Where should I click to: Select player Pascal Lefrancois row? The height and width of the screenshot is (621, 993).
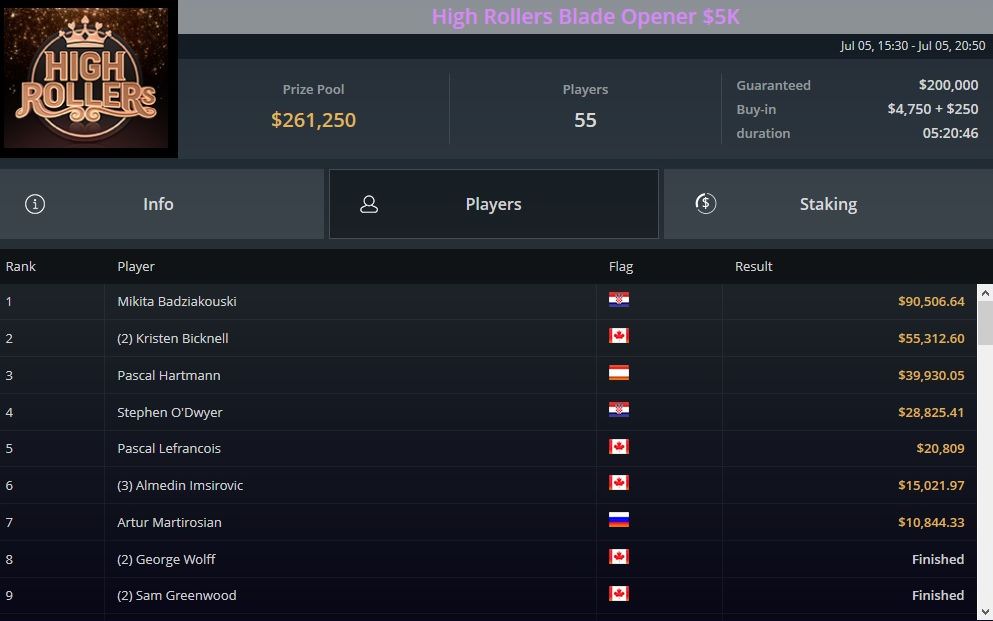169,448
